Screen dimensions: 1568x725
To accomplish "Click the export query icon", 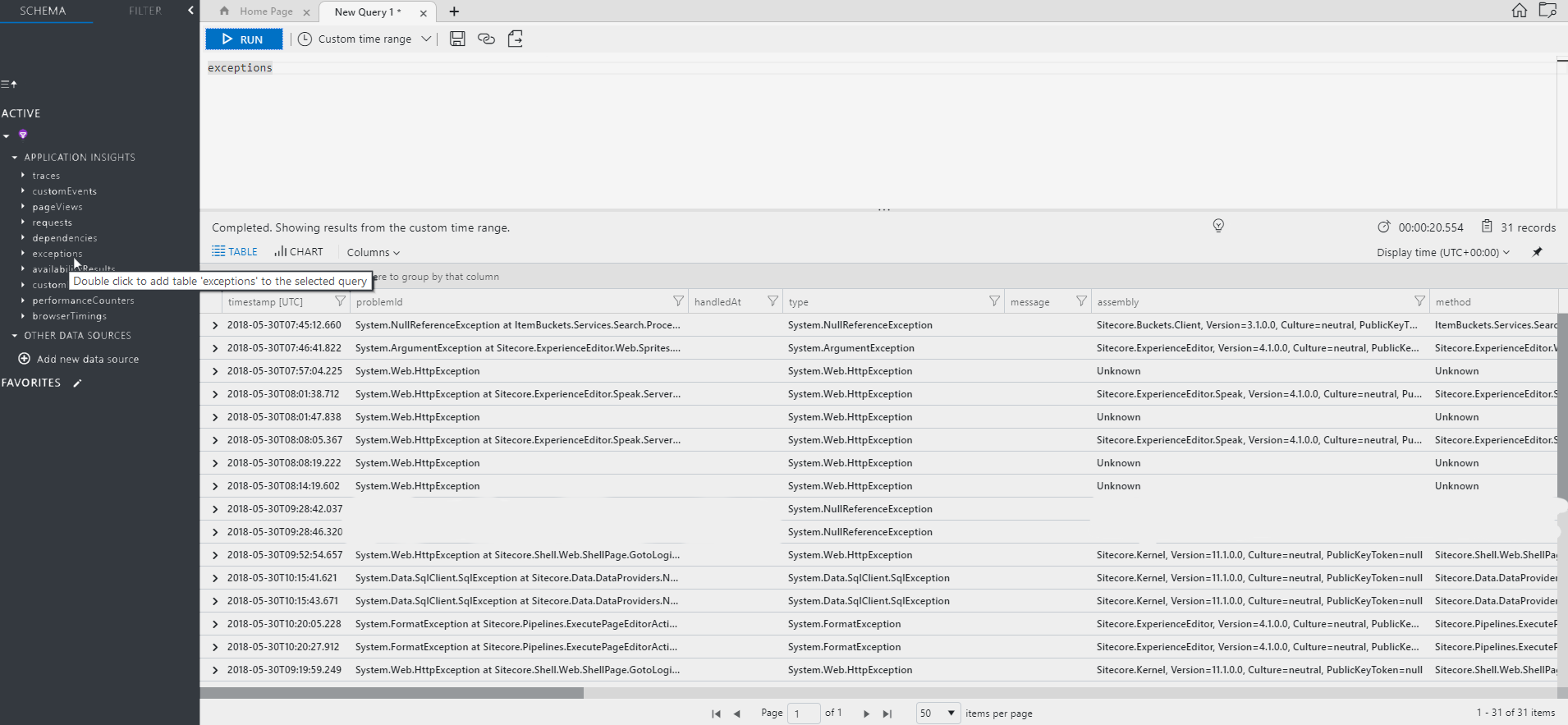I will (516, 39).
